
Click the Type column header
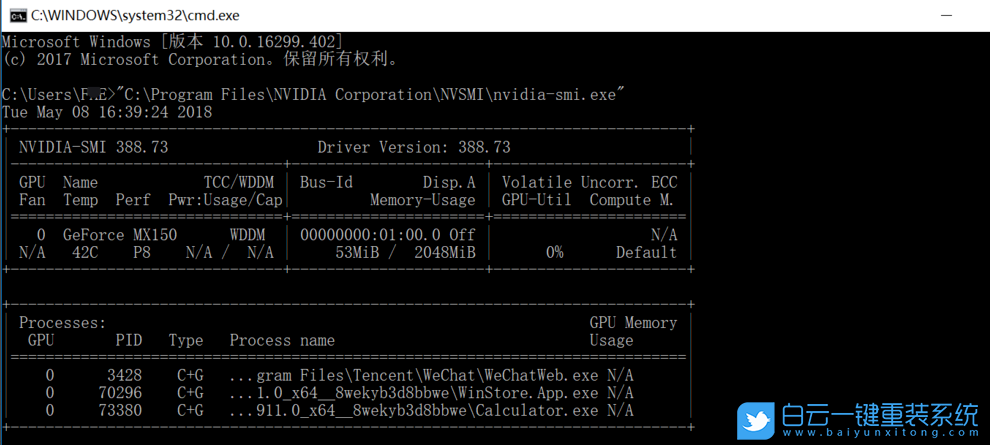[x=186, y=341]
